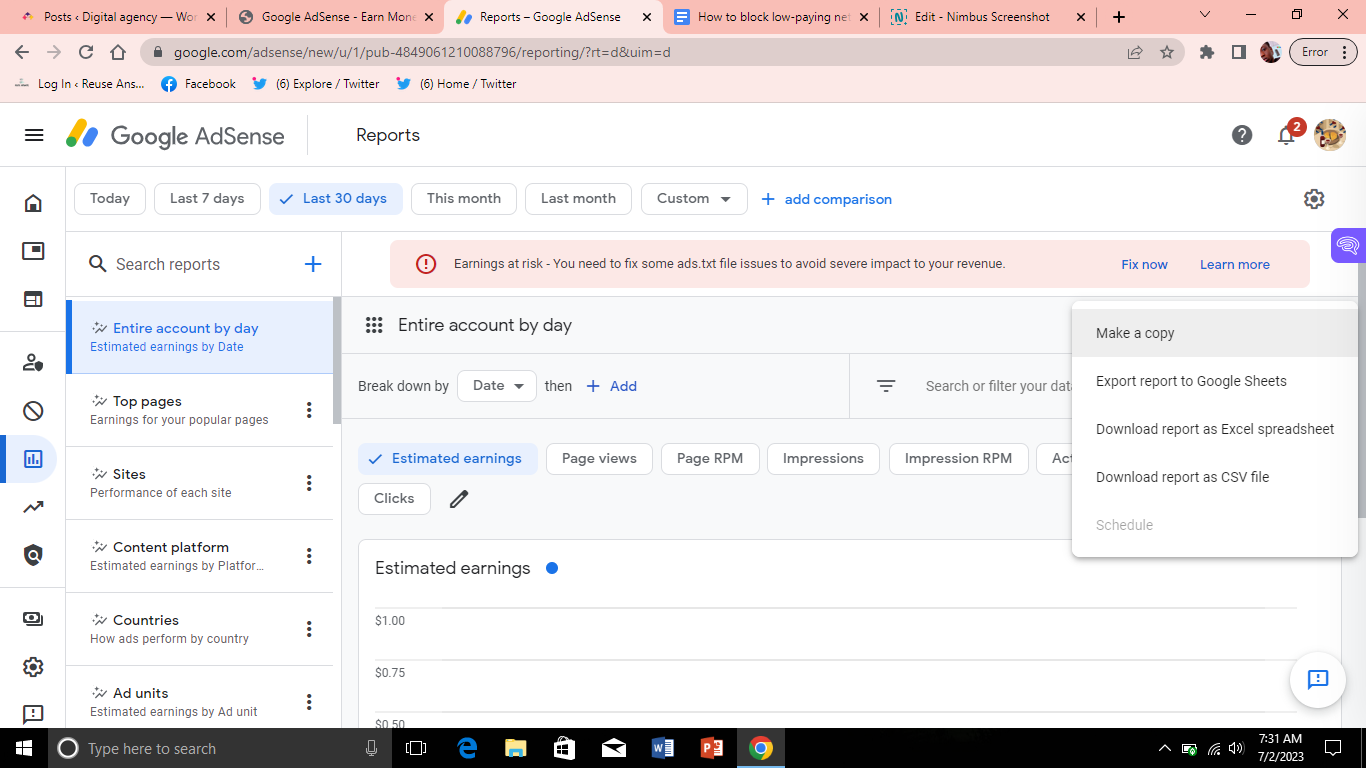Click Learn more in the warning banner
This screenshot has height=768, width=1366.
[1235, 264]
